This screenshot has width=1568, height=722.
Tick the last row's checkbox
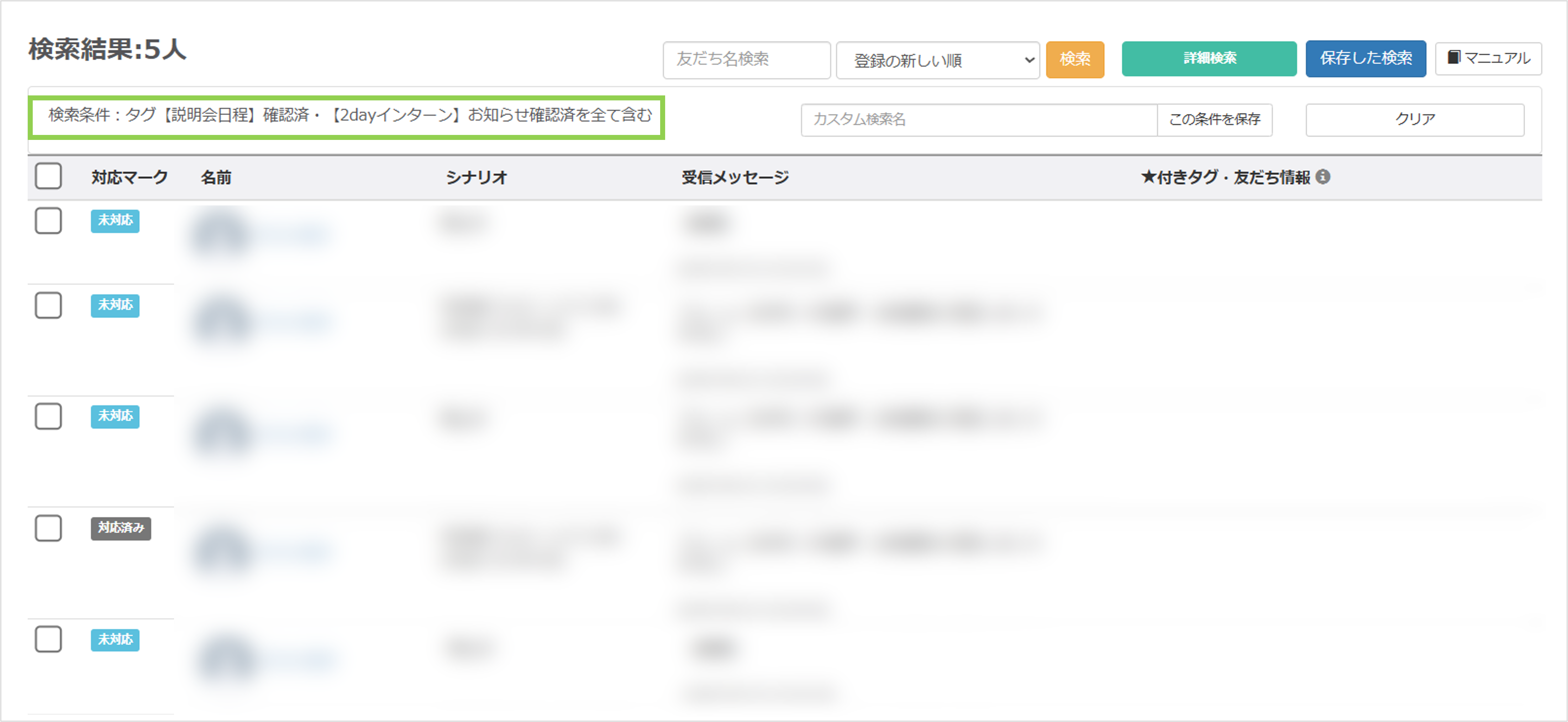coord(48,639)
